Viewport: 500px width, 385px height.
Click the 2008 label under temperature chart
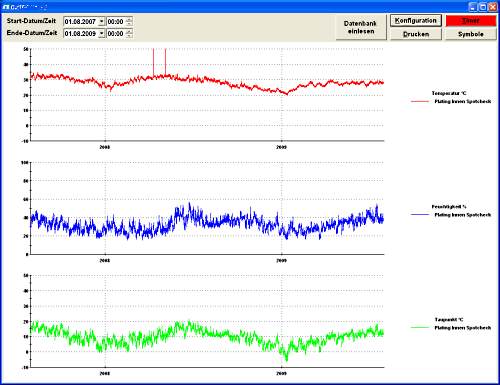click(x=105, y=147)
